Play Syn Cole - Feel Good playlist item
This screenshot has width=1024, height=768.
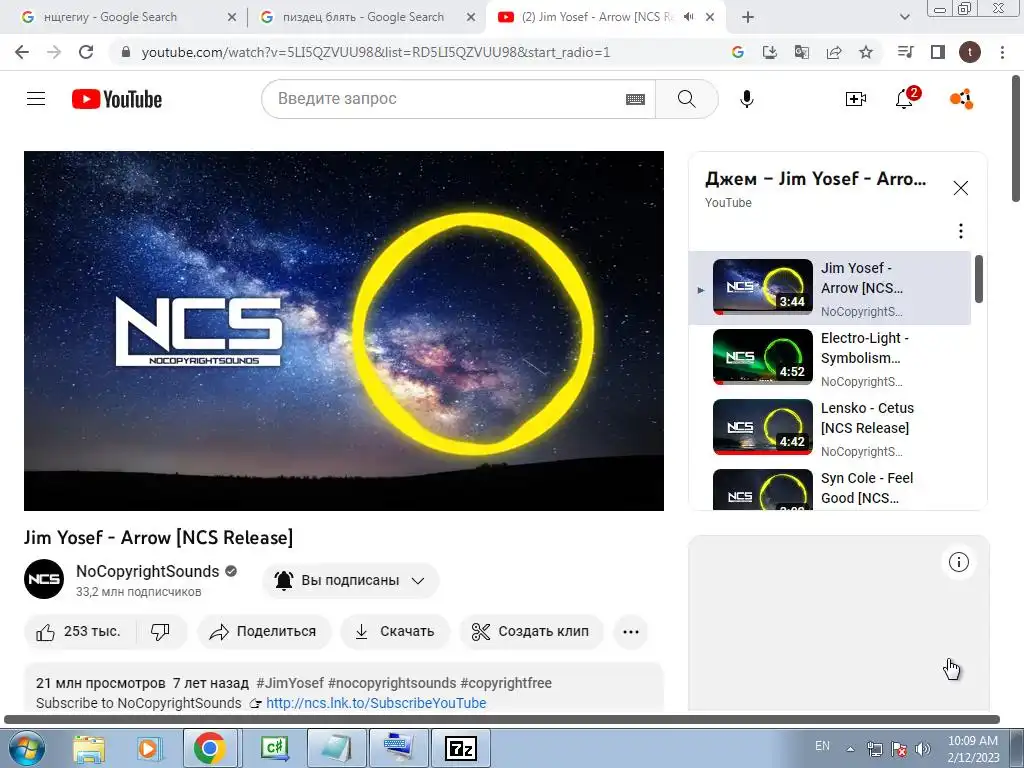point(829,488)
